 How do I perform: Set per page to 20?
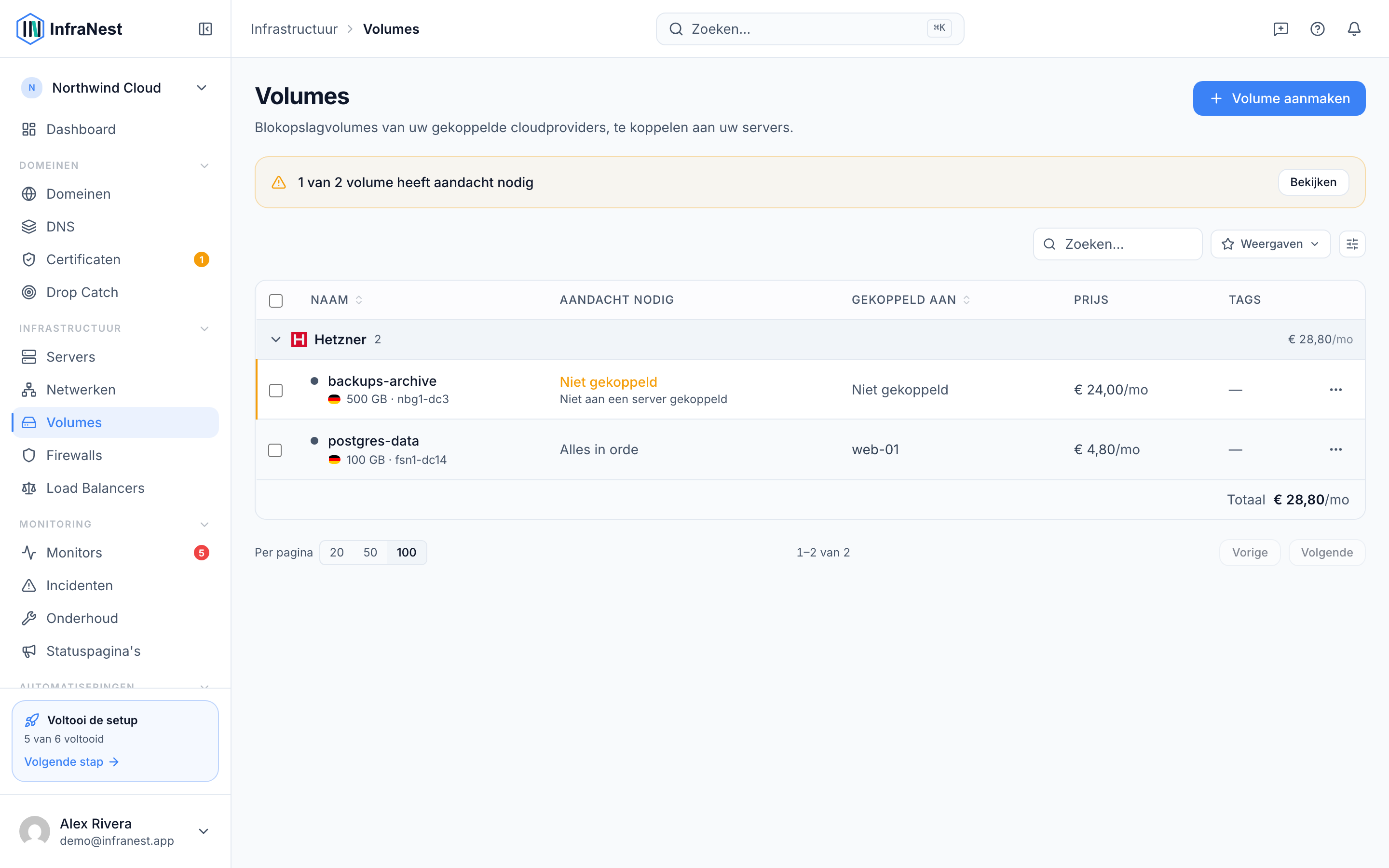(x=337, y=552)
